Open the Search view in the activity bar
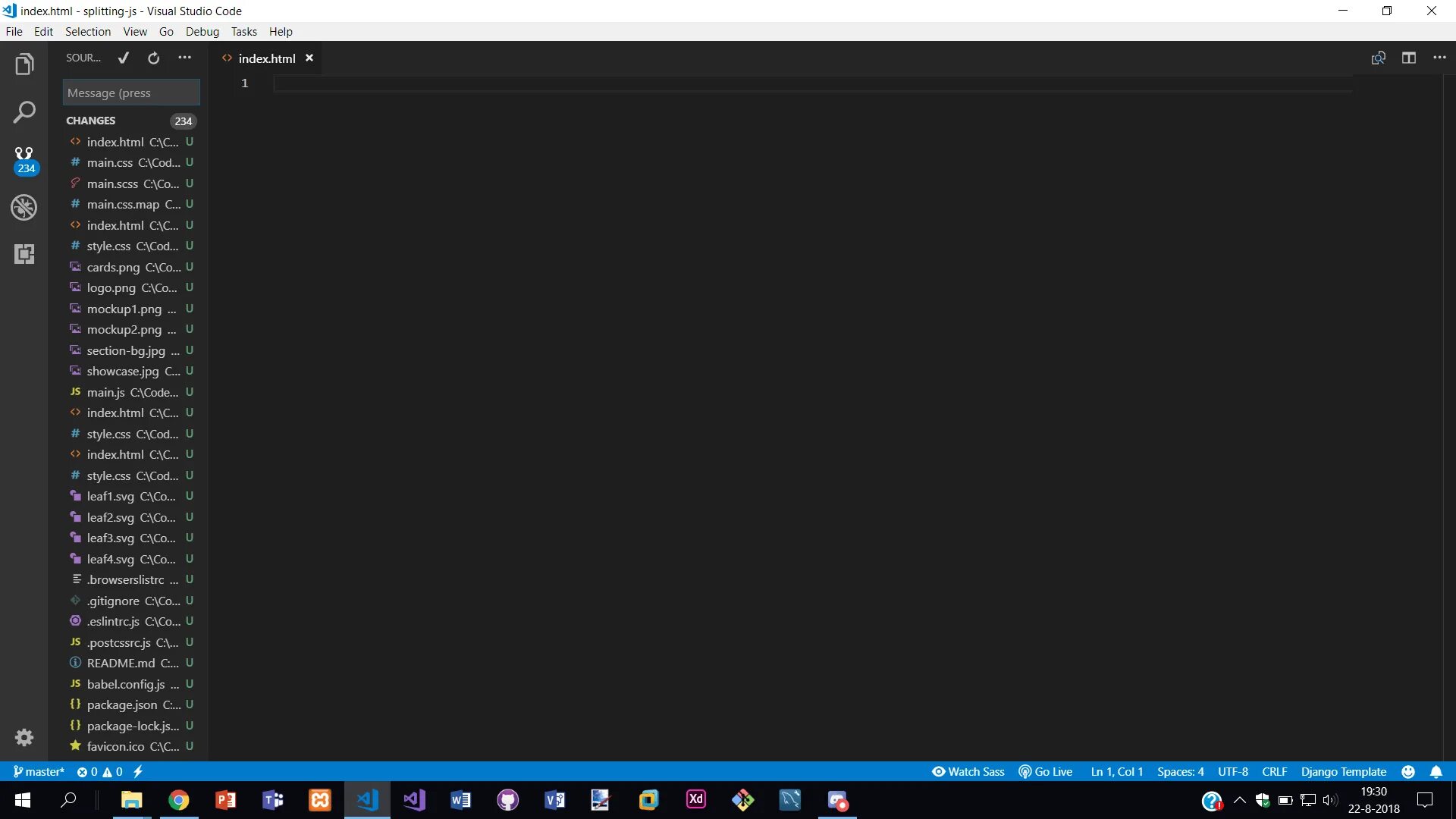This screenshot has width=1456, height=819. tap(24, 112)
